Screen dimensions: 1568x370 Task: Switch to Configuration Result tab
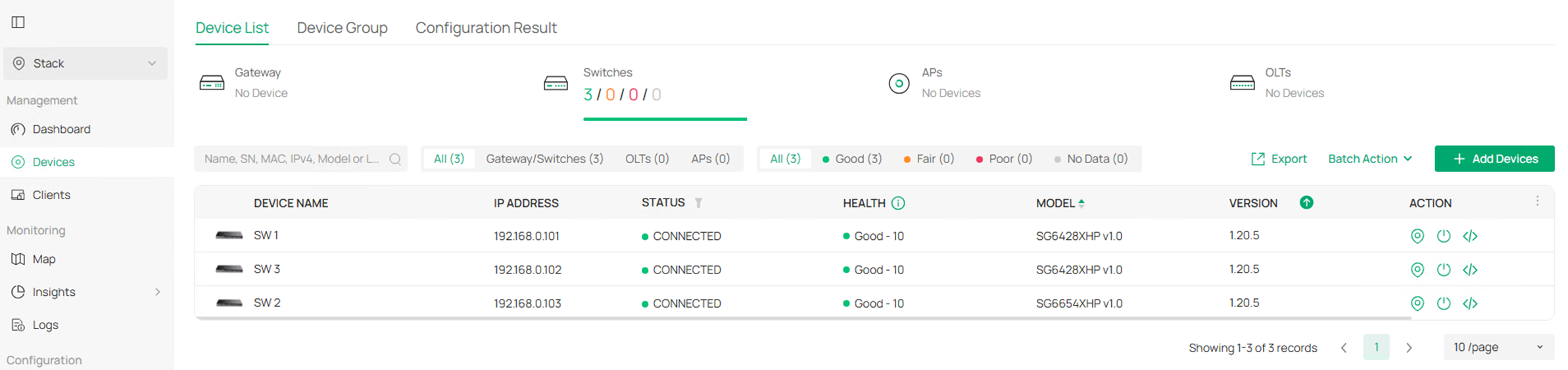click(x=486, y=28)
